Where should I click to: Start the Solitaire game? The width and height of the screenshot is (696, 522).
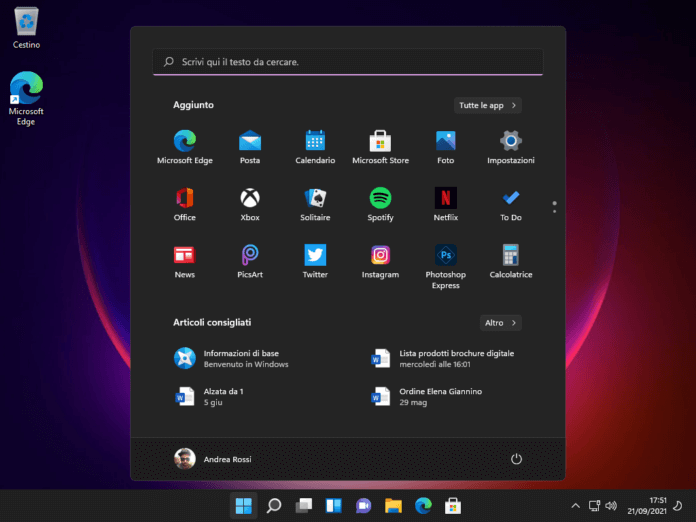(315, 204)
